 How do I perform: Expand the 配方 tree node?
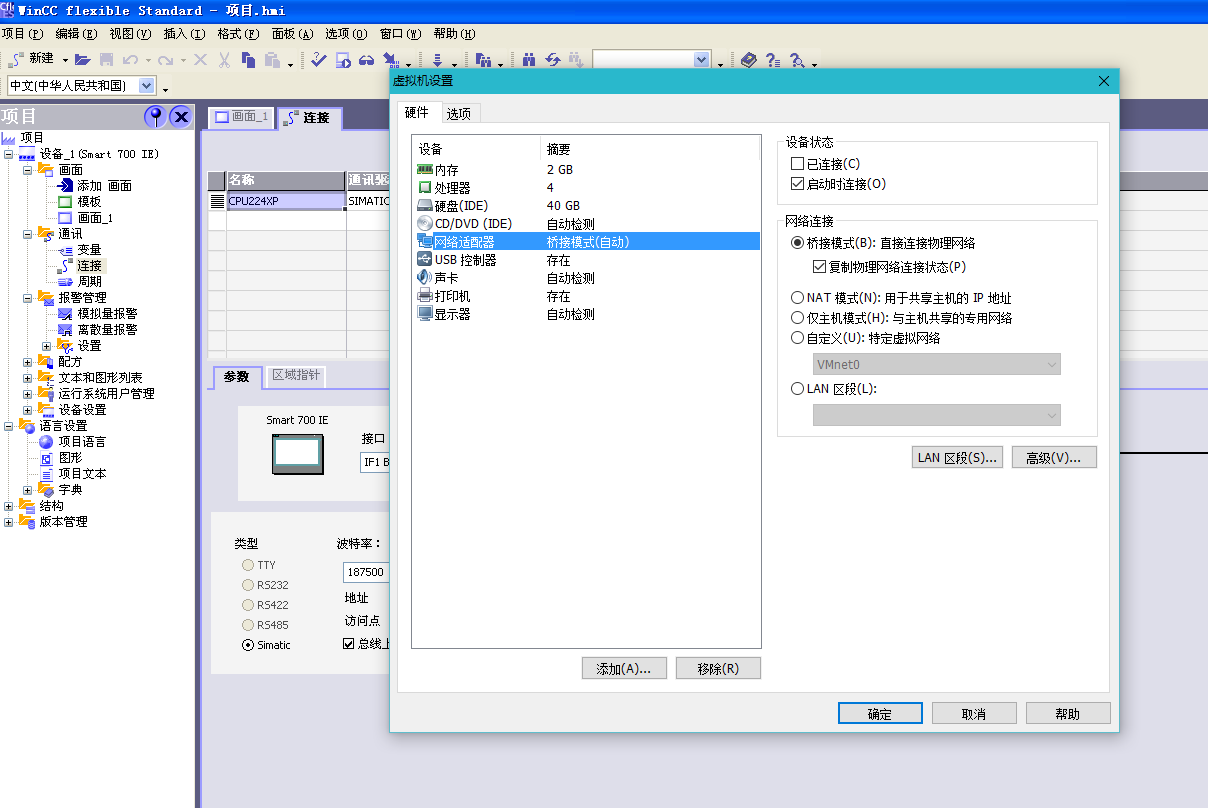(x=28, y=362)
